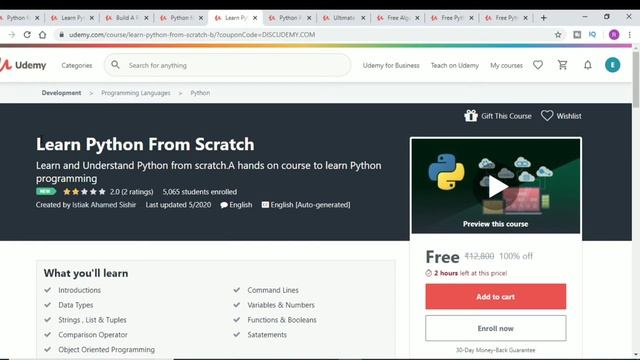
Task: Click the address bar URL
Action: point(192,35)
